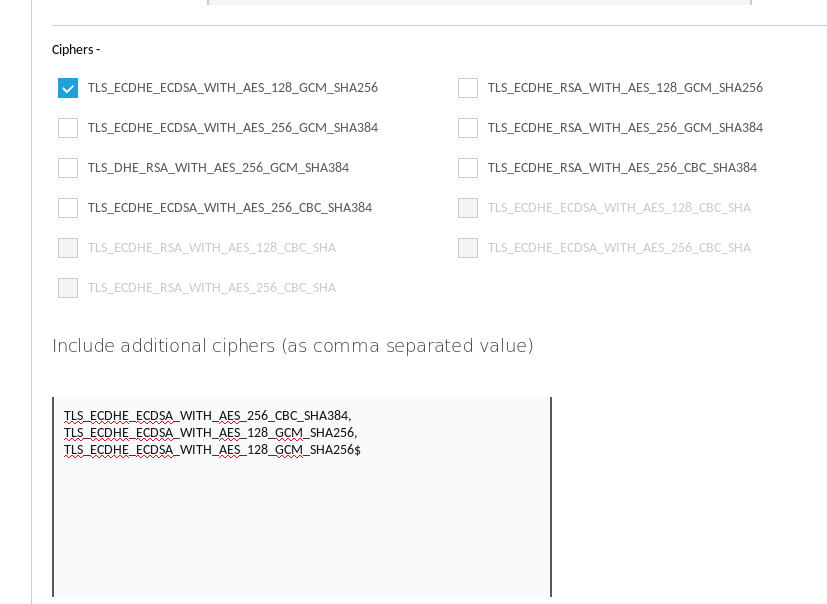This screenshot has width=827, height=604.
Task: Click the disabled TLS_ECDHE_ECDSA_WITH_AES_256_CBC_SHA checkbox
Action: pyautogui.click(x=468, y=248)
